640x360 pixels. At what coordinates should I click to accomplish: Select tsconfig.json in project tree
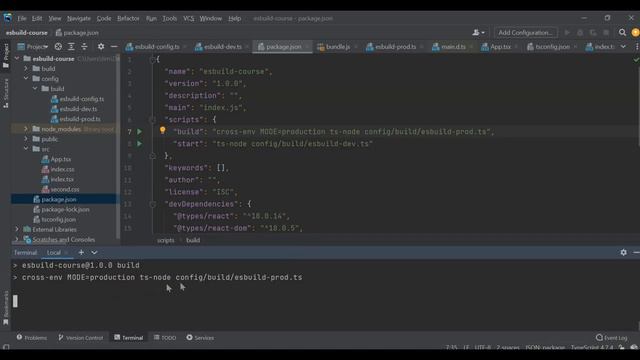coord(58,219)
